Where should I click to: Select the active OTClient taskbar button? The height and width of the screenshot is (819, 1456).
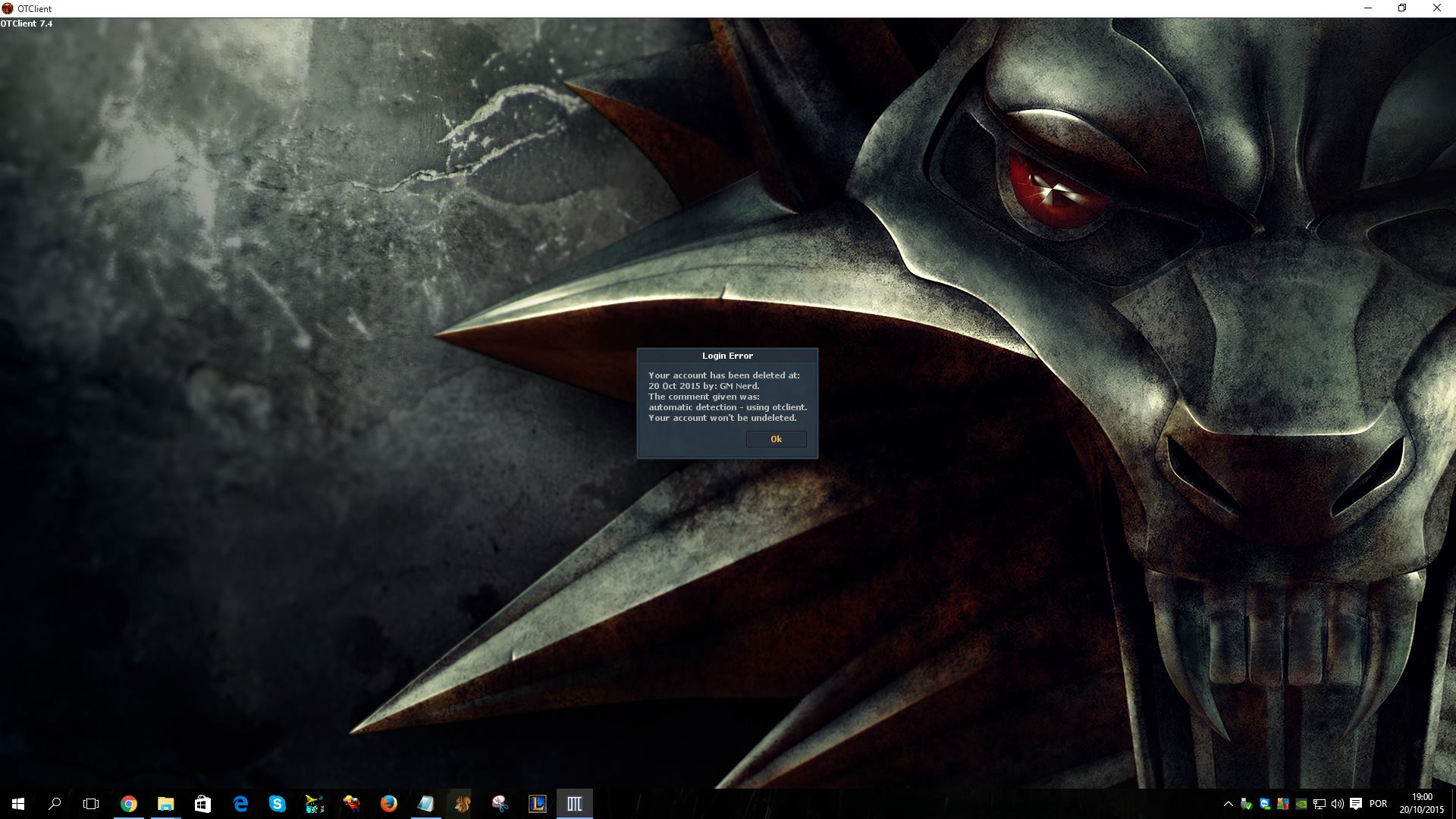[574, 804]
